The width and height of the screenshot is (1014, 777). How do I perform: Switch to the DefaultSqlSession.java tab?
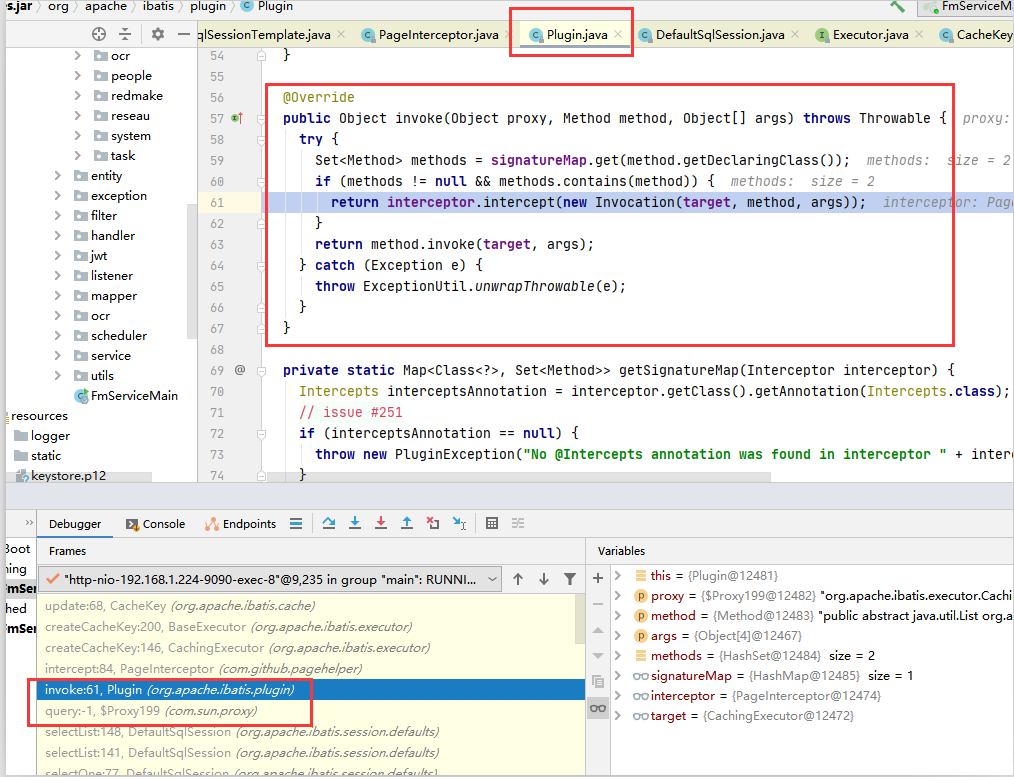(x=720, y=35)
